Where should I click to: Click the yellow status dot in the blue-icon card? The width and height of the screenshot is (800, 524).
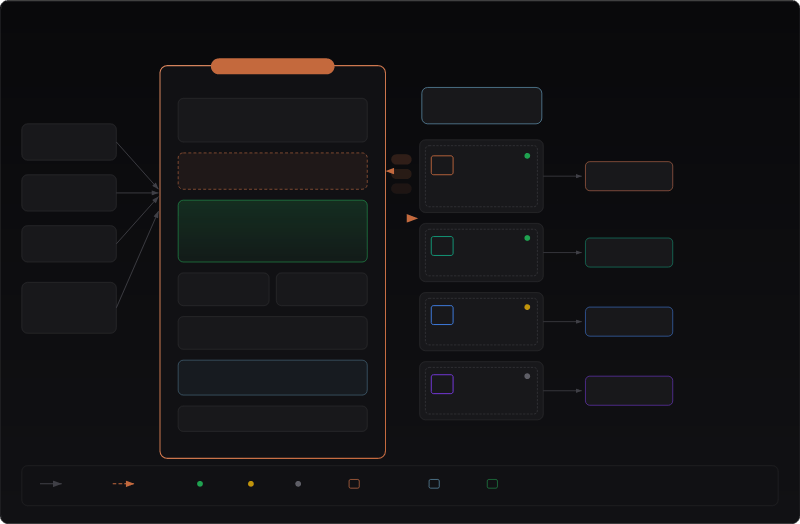[x=527, y=307]
